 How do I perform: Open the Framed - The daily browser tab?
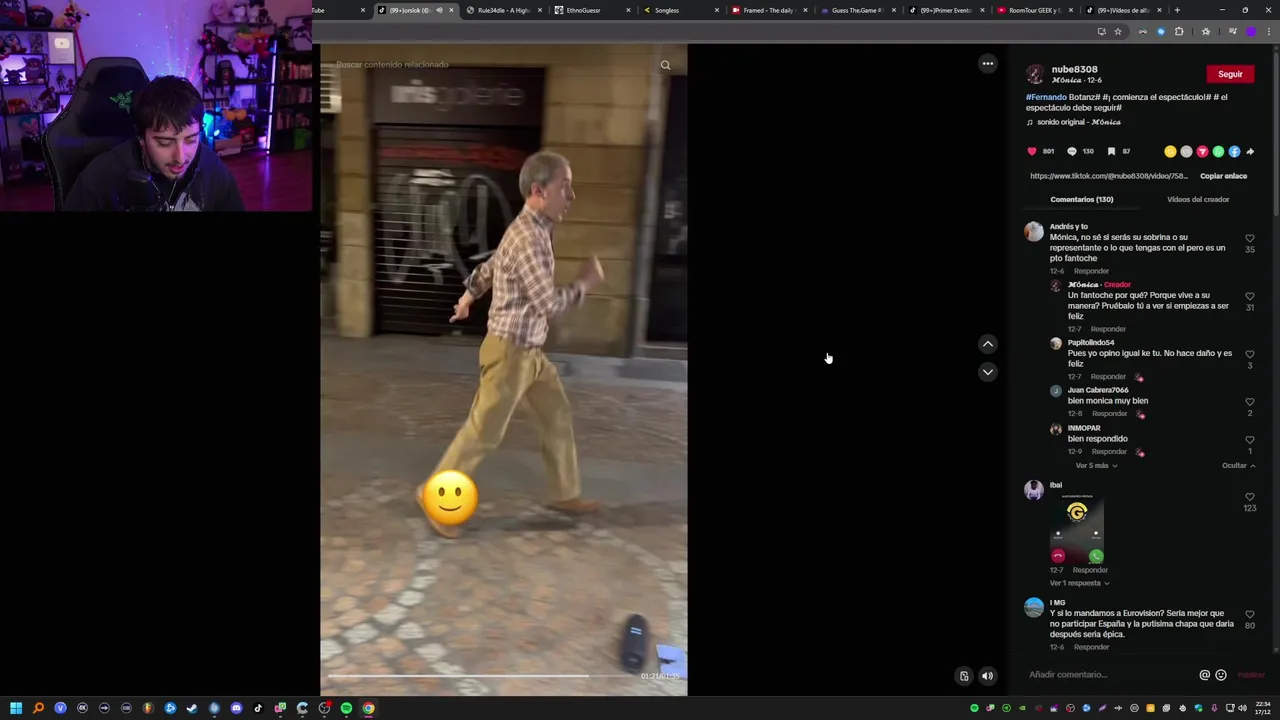(768, 10)
